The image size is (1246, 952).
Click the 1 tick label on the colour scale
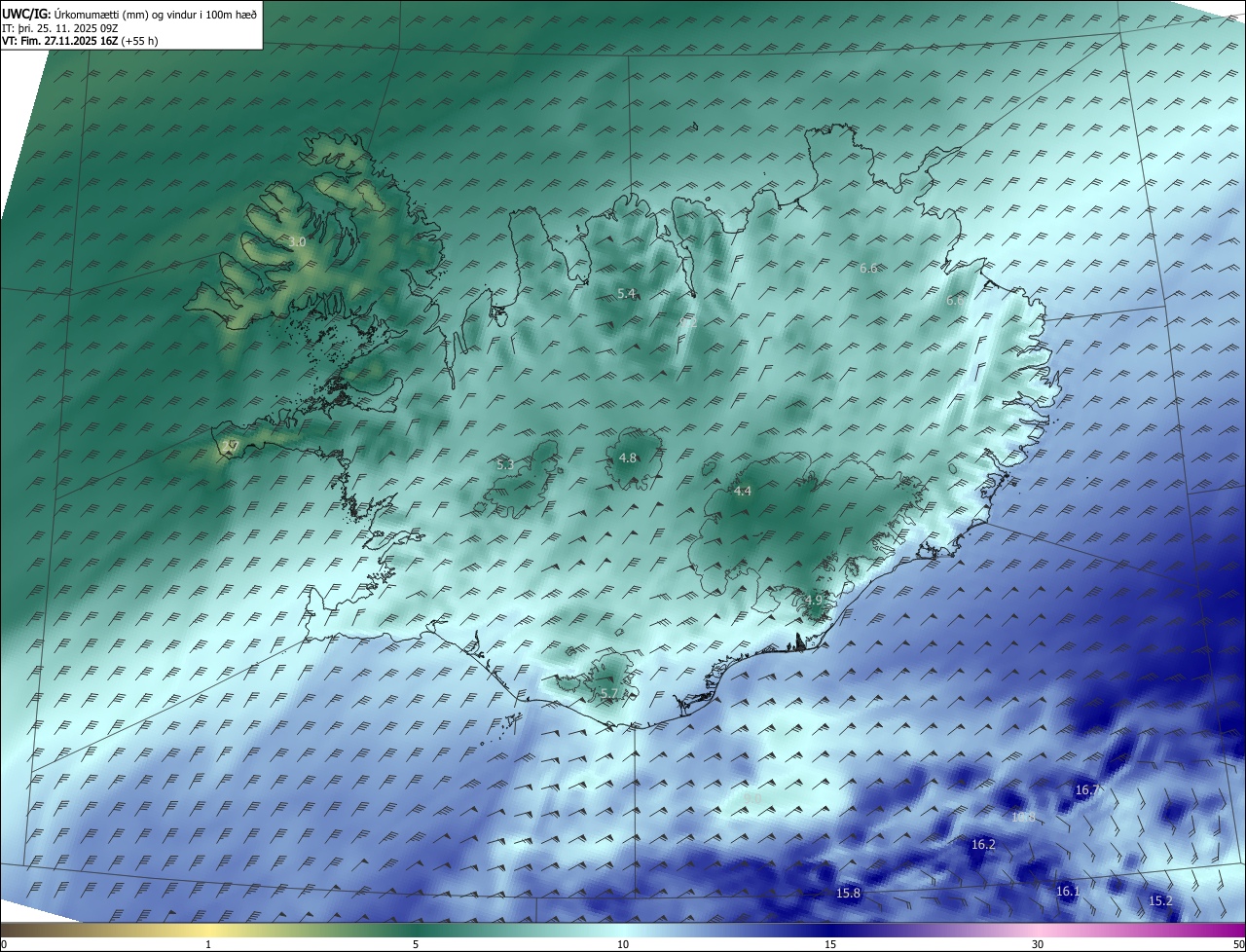[208, 944]
